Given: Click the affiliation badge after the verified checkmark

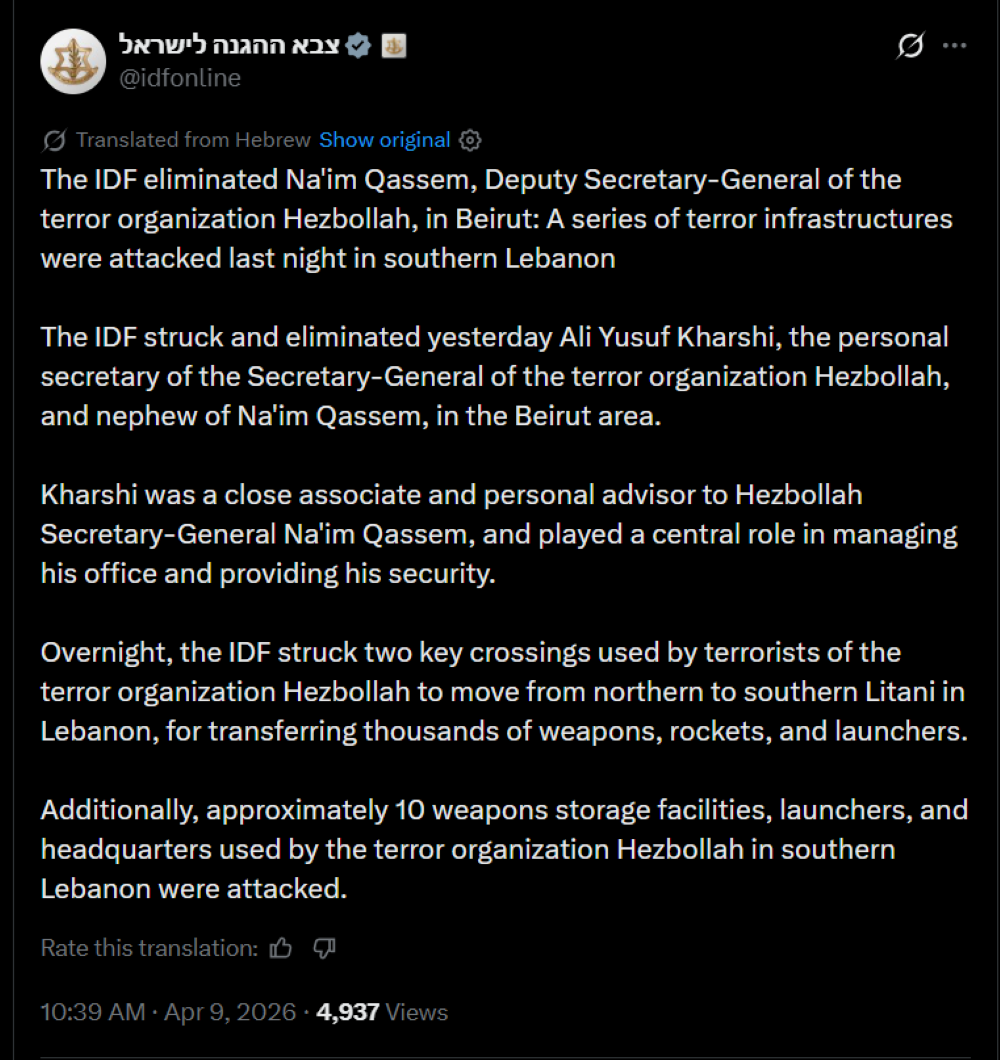Looking at the screenshot, I should point(394,45).
